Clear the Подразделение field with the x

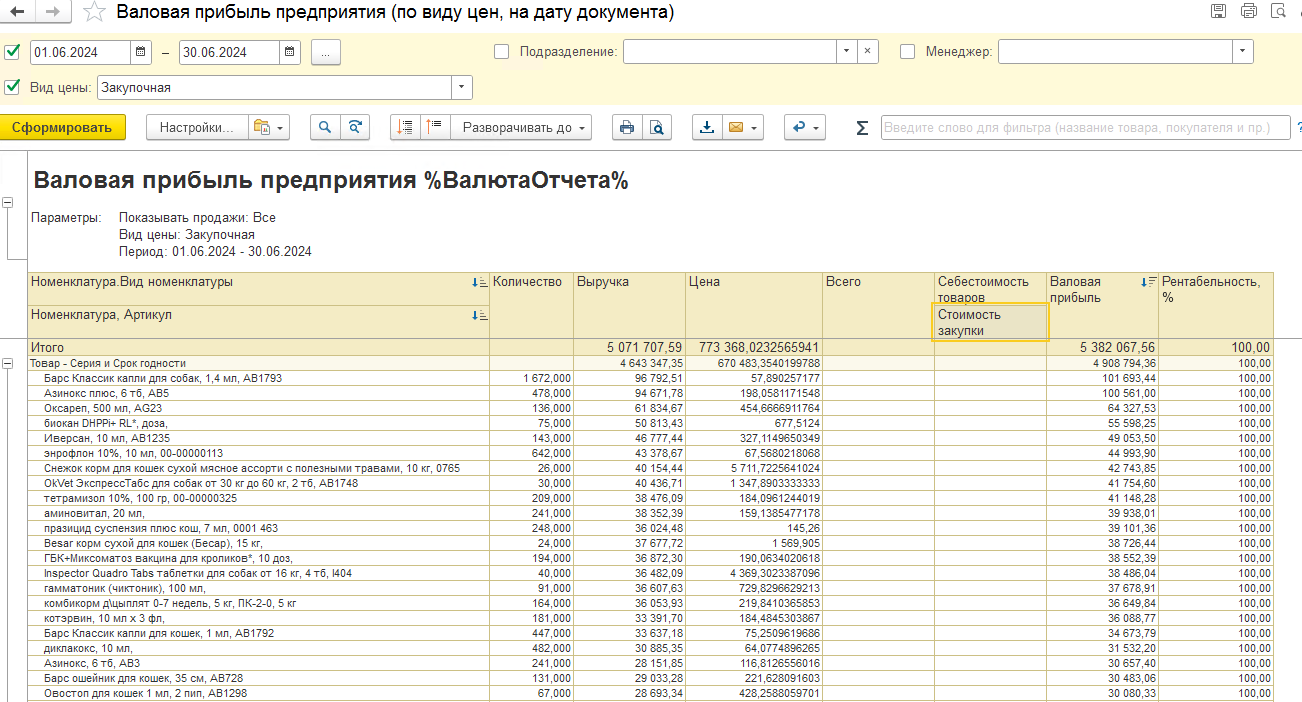[x=868, y=52]
